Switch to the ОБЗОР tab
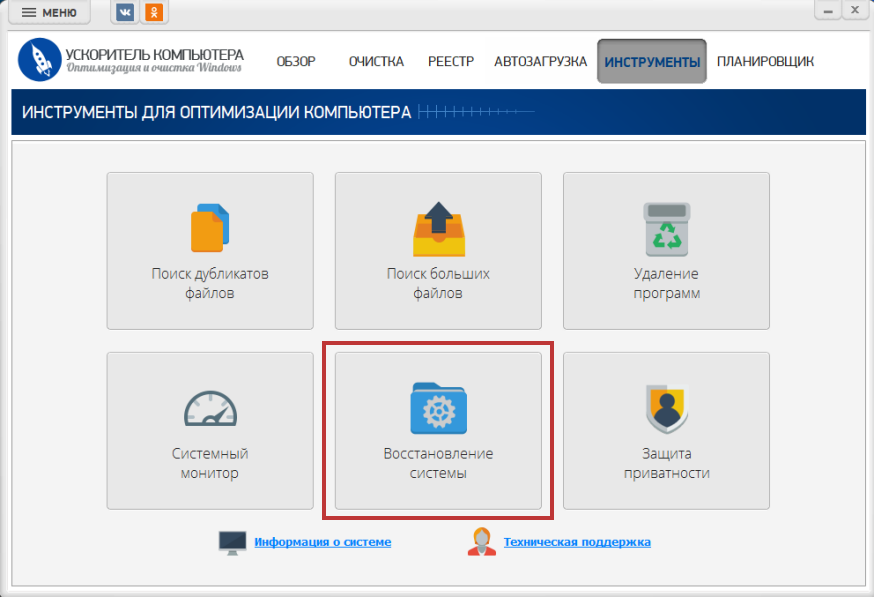Screen dimensions: 874x597 [x=296, y=61]
